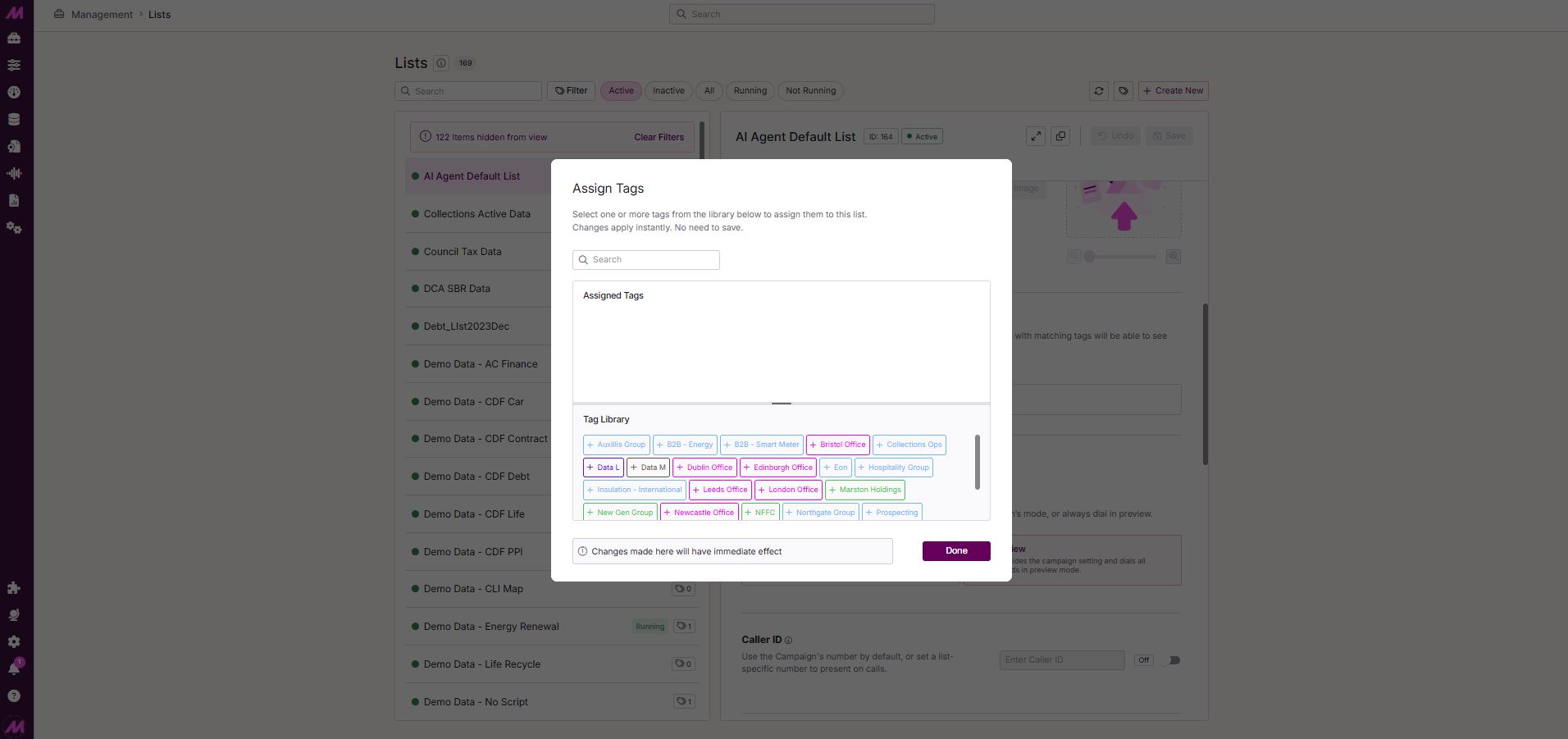1568x739 pixels.
Task: Open the notifications bell in the sidebar
Action: pyautogui.click(x=14, y=669)
